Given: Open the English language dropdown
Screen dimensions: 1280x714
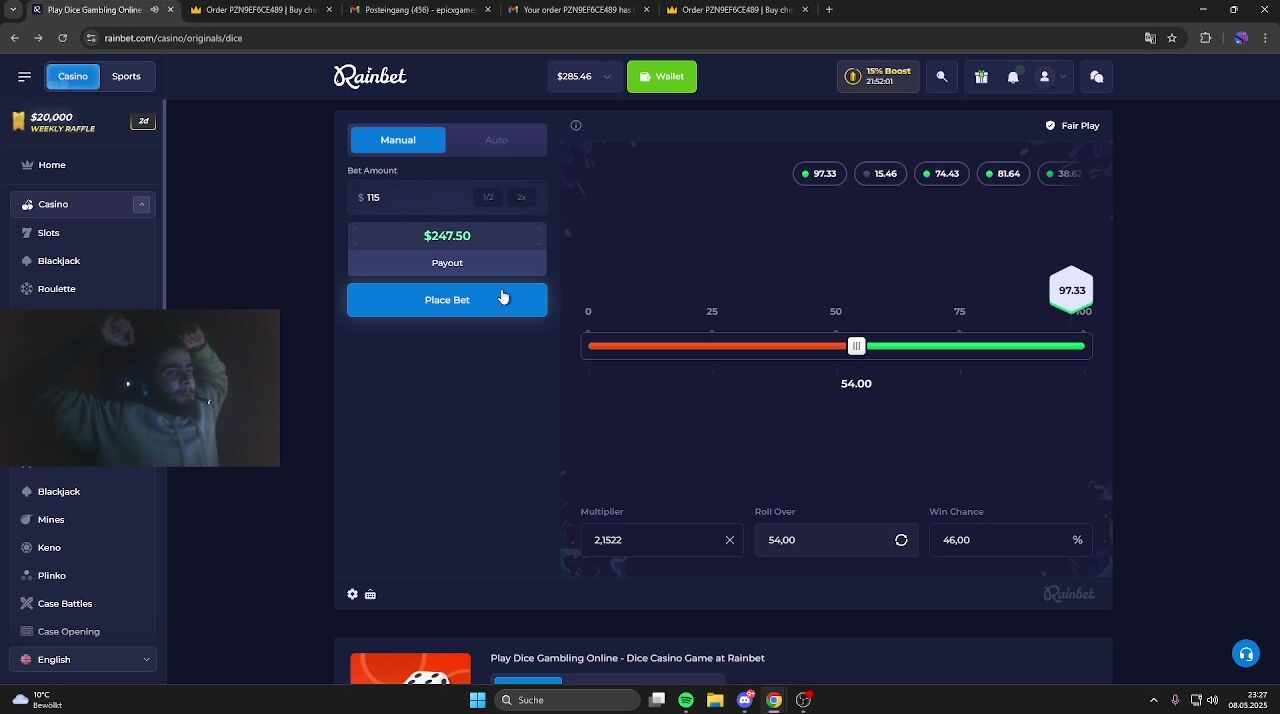Looking at the screenshot, I should click(x=83, y=660).
